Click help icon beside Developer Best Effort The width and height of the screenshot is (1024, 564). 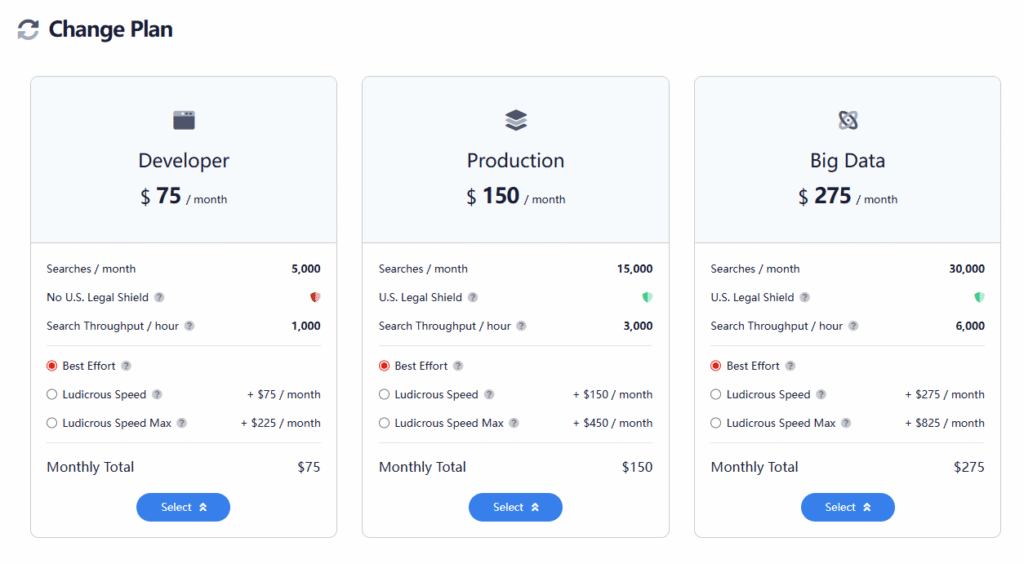126,366
